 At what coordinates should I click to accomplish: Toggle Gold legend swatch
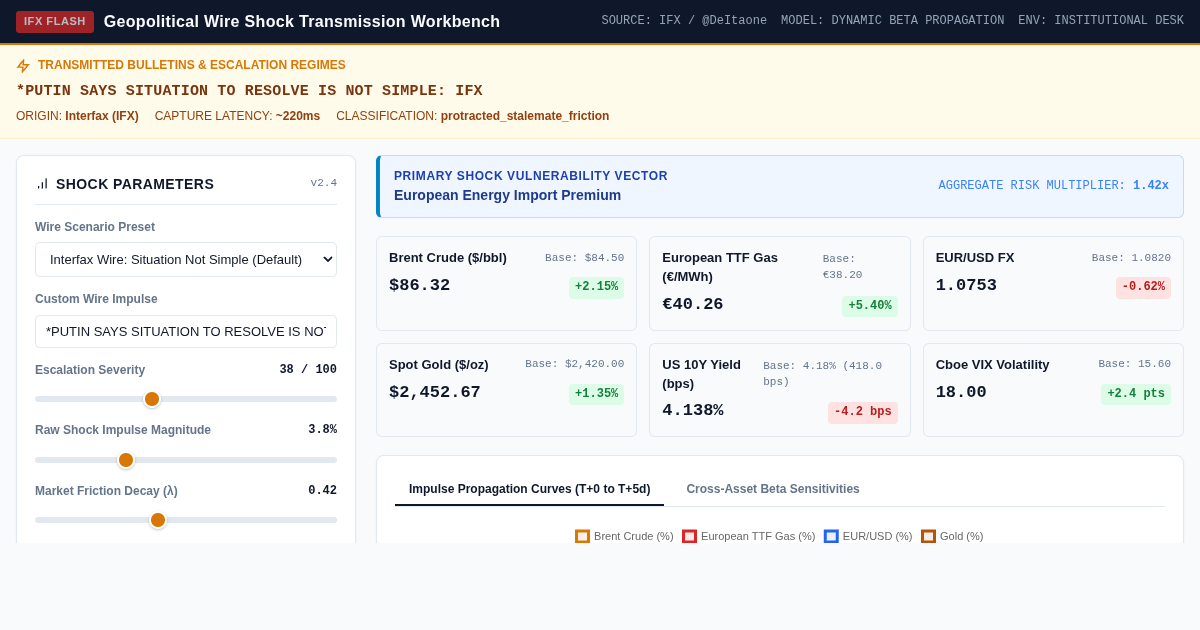tap(928, 536)
